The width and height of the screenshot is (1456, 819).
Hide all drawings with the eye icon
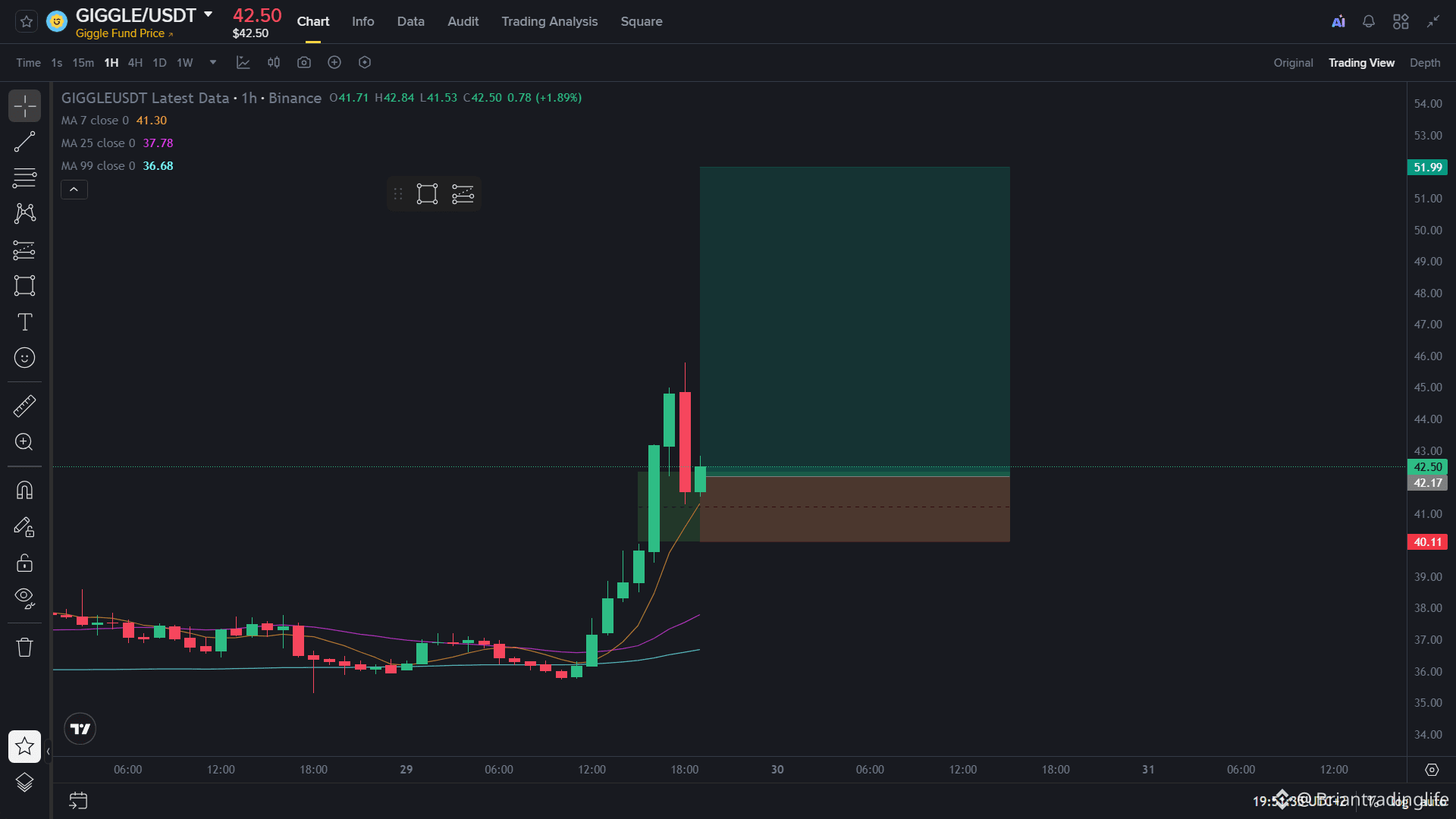[x=24, y=598]
